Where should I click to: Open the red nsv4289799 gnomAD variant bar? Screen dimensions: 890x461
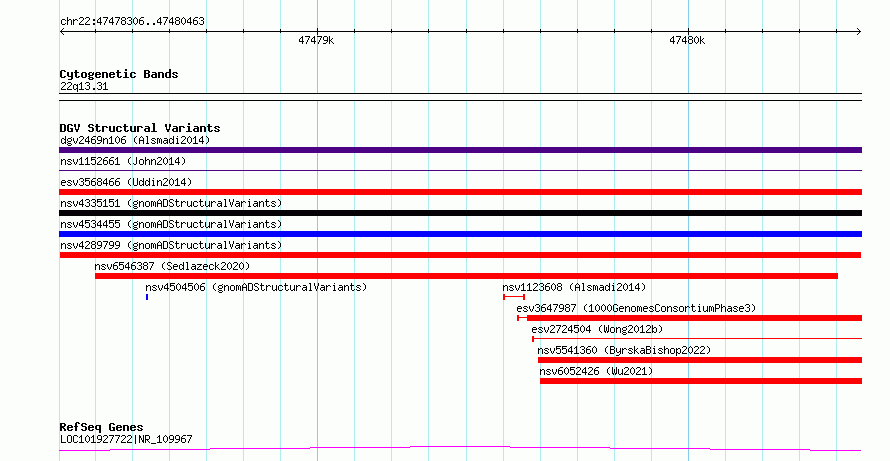pyautogui.click(x=460, y=255)
